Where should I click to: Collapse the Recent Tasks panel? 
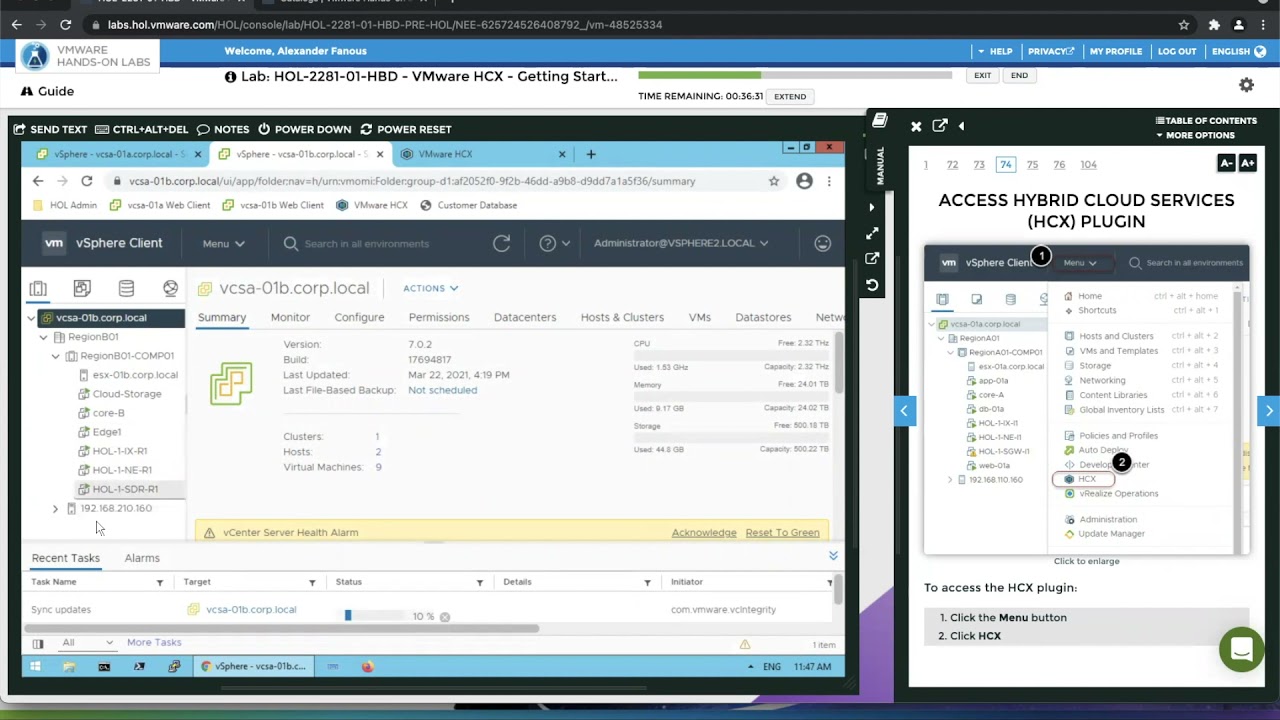pos(833,556)
